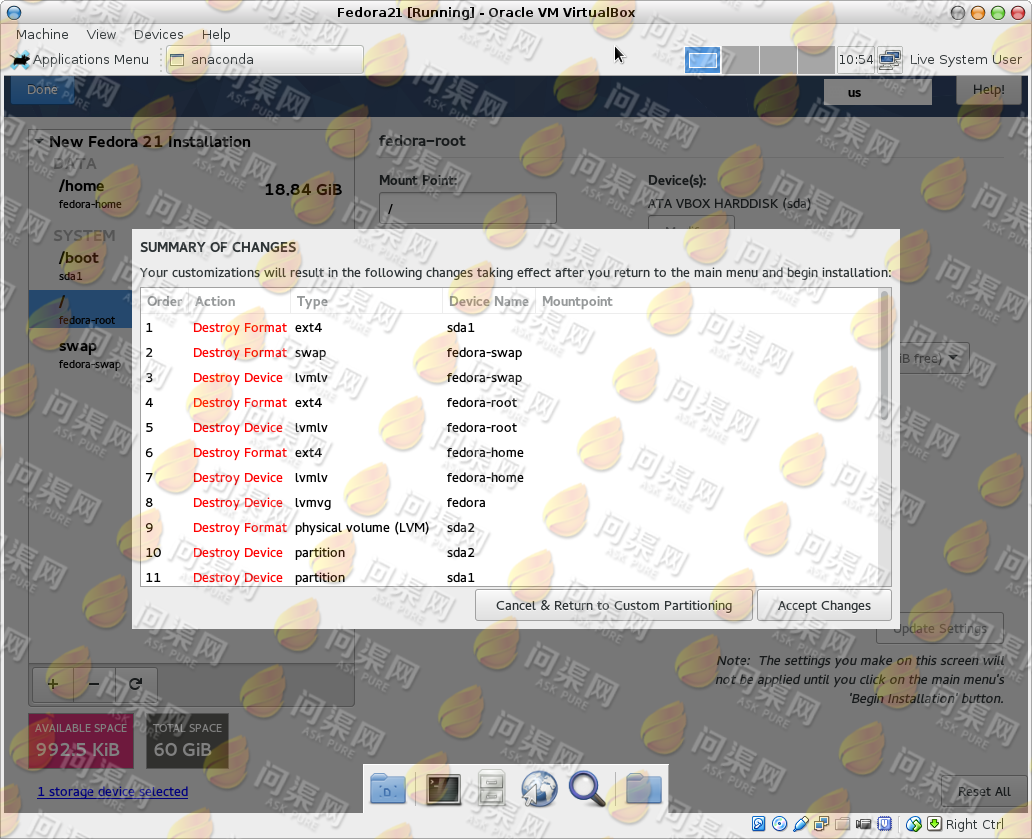Viewport: 1032px width, 839px height.
Task: Click the Reset All button
Action: point(983,792)
